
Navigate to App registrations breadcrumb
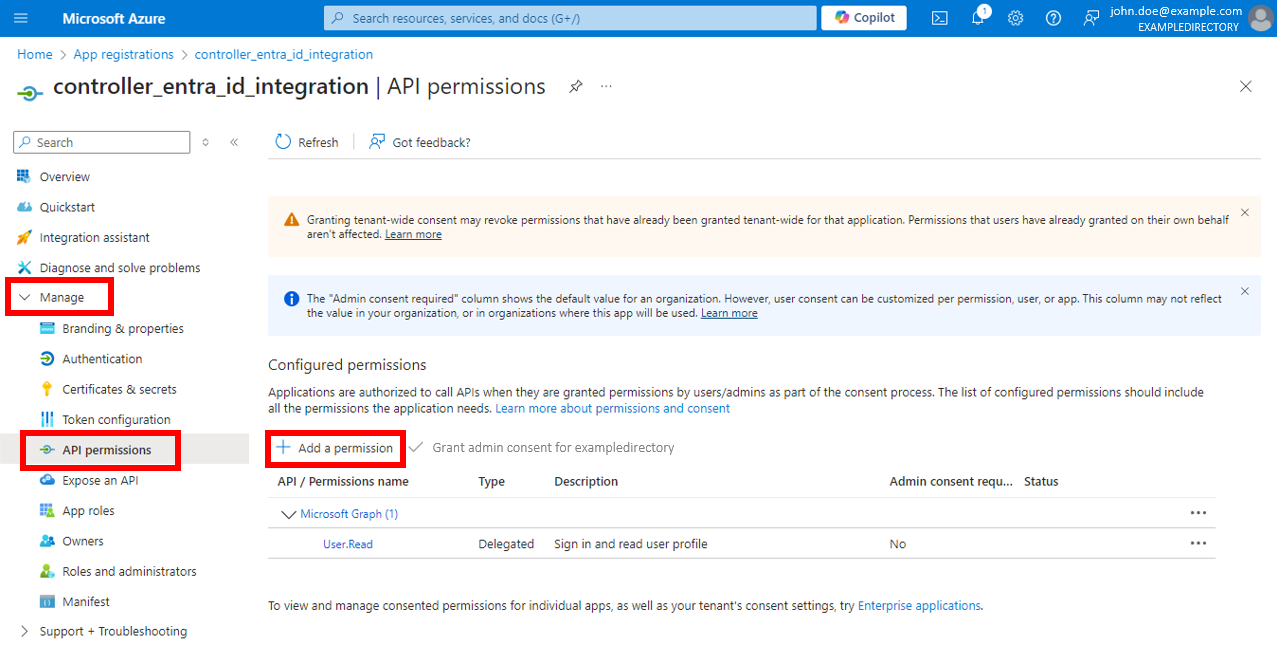pos(123,54)
